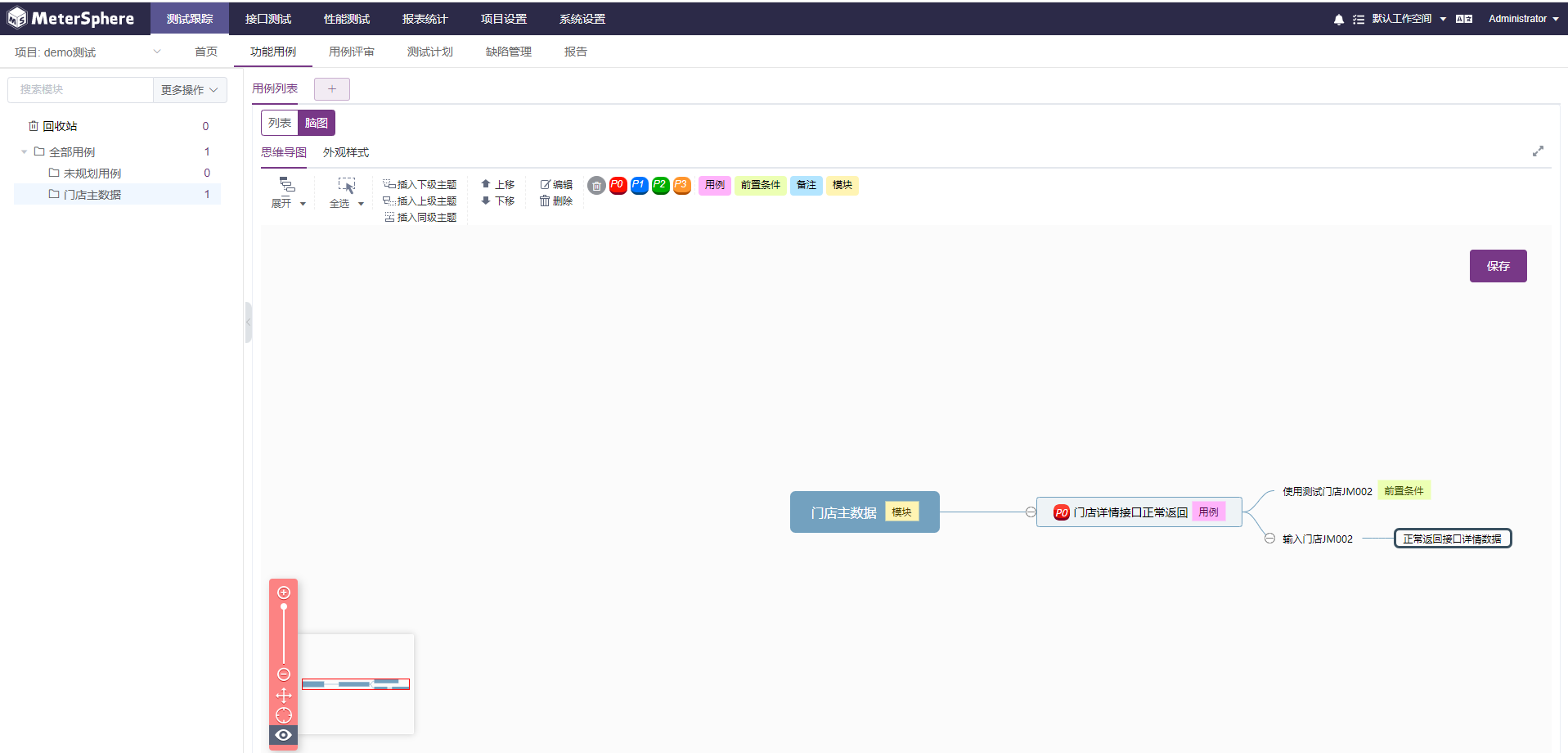The image size is (1568, 753).
Task: Click the language switch icon
Action: (x=1464, y=19)
